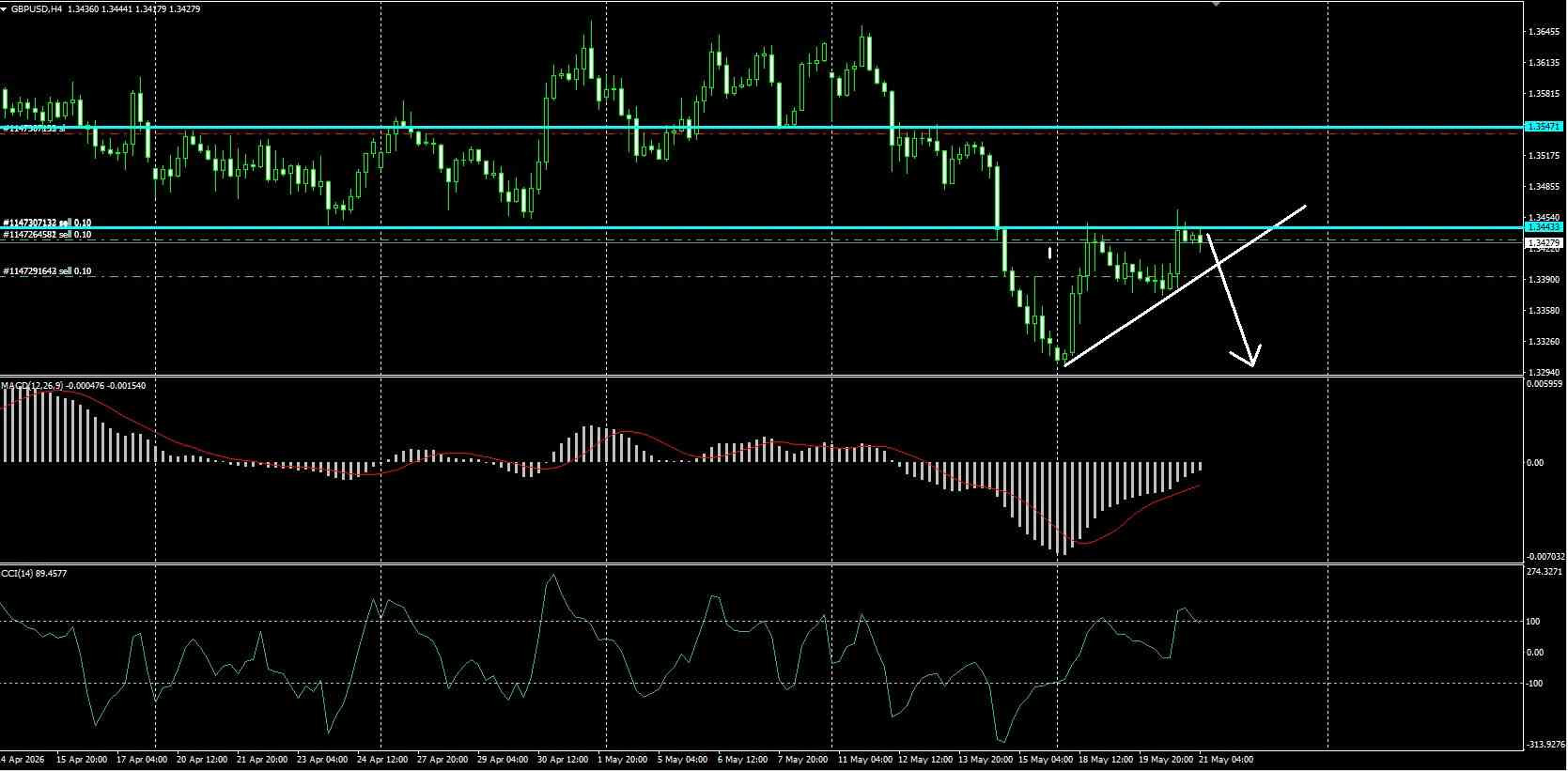
Task: Click the CCI scale 100 level label
Action: point(1532,621)
